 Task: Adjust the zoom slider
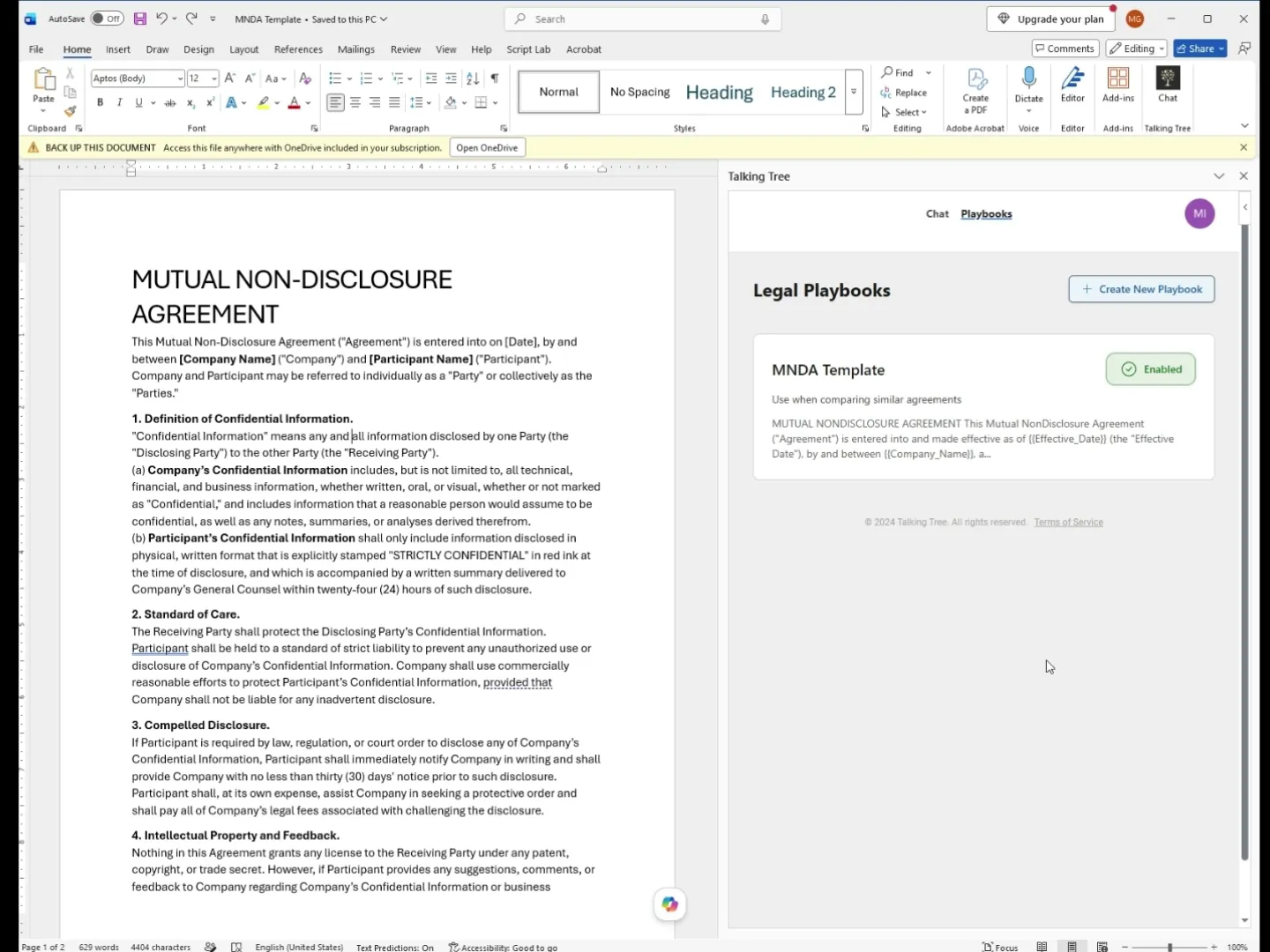[1169, 947]
